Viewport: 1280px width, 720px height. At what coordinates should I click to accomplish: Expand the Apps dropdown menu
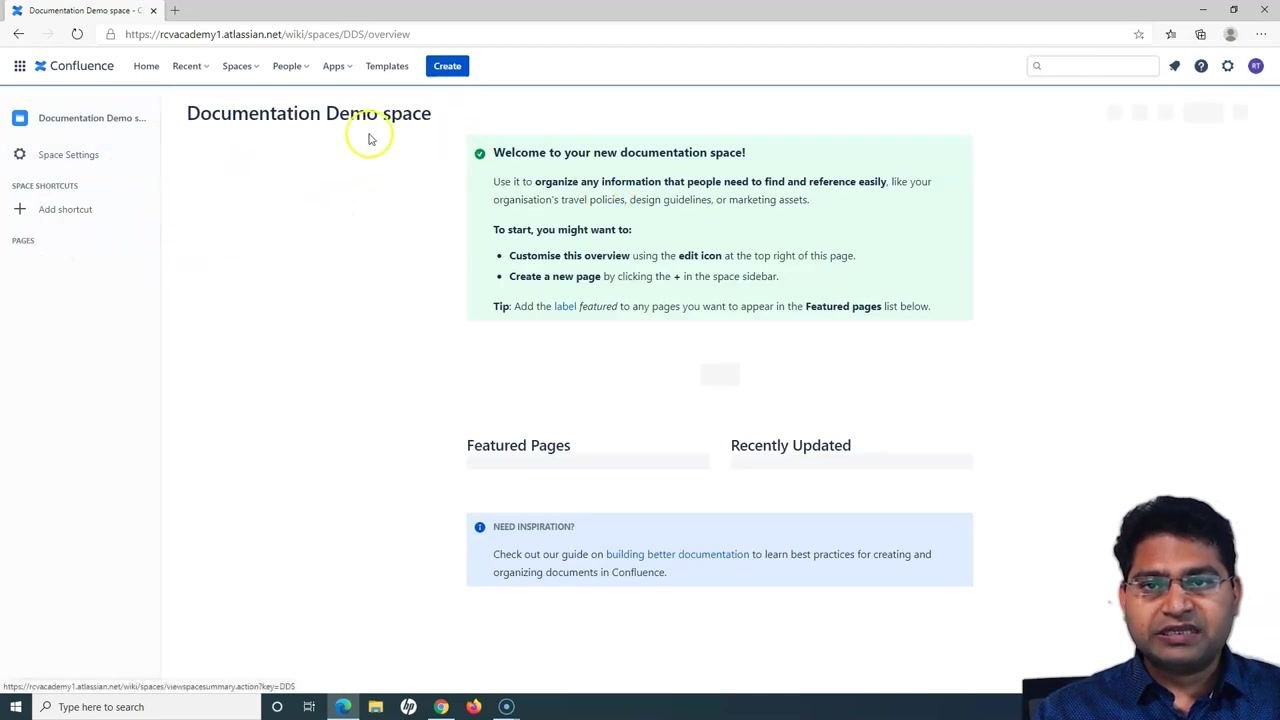(x=337, y=66)
